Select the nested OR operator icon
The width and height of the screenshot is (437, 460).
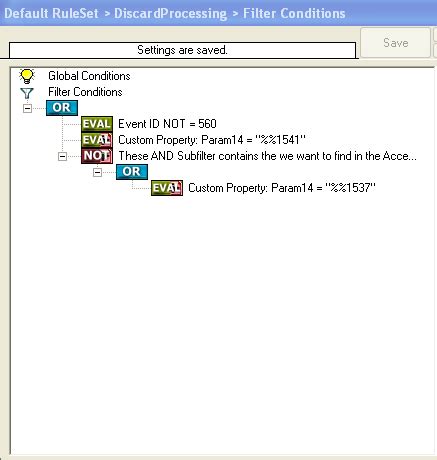pyautogui.click(x=132, y=172)
